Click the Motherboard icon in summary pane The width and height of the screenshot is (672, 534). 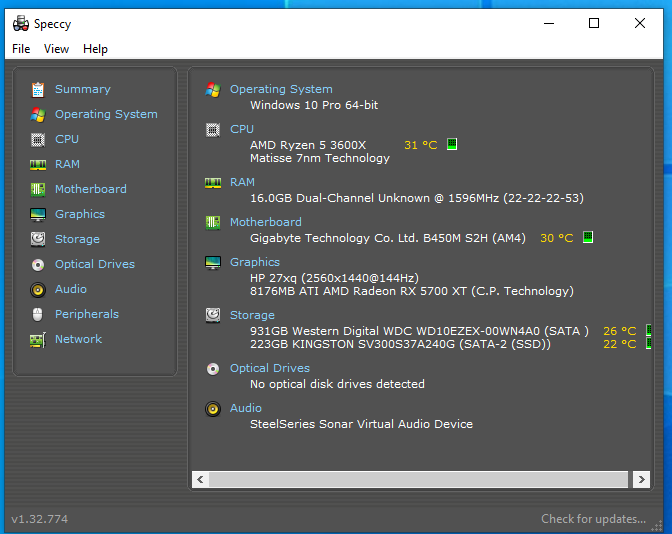[x=213, y=222]
